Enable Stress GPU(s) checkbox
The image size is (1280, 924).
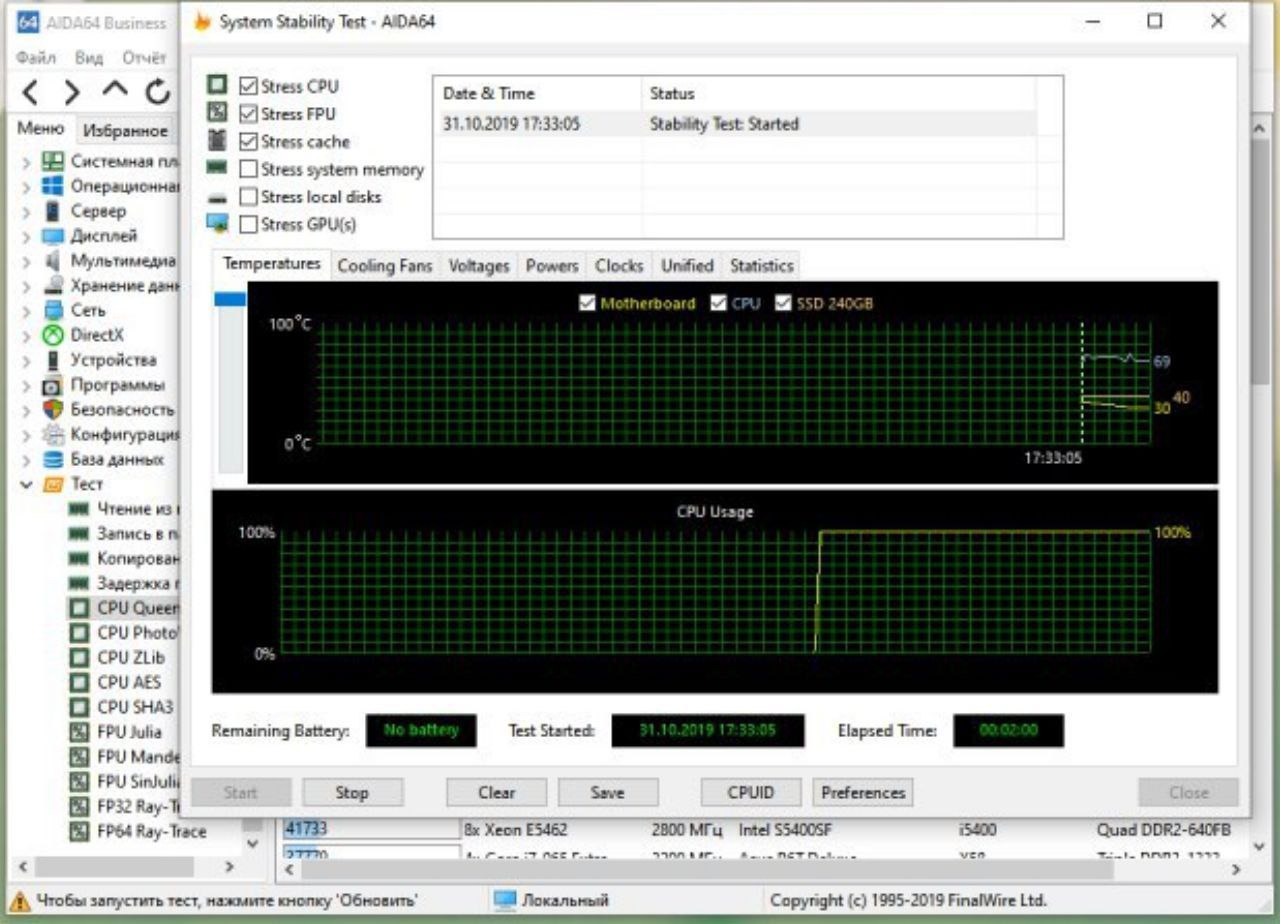pos(248,224)
